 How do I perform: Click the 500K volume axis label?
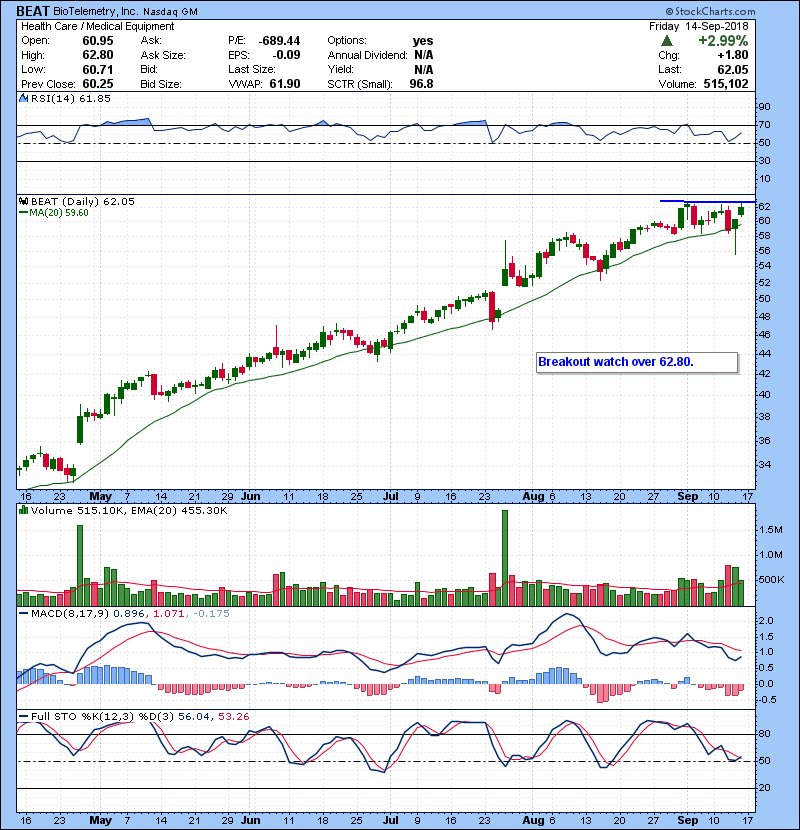[x=771, y=580]
